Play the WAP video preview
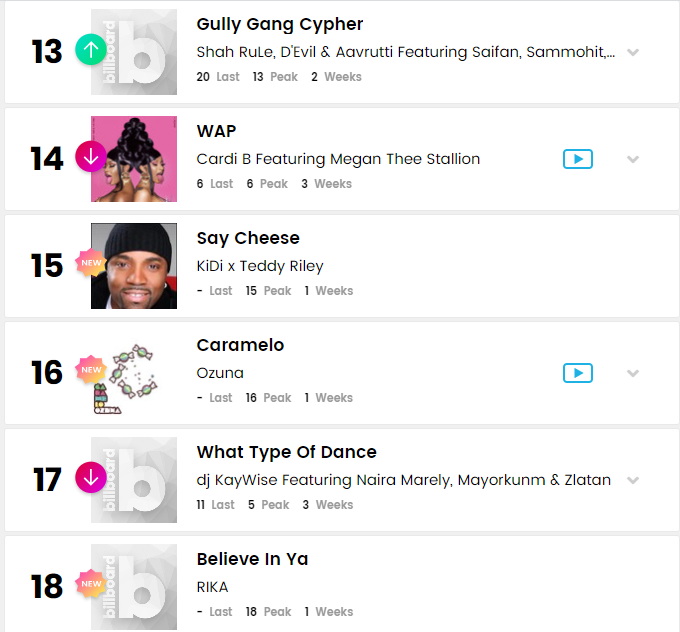 pos(578,159)
